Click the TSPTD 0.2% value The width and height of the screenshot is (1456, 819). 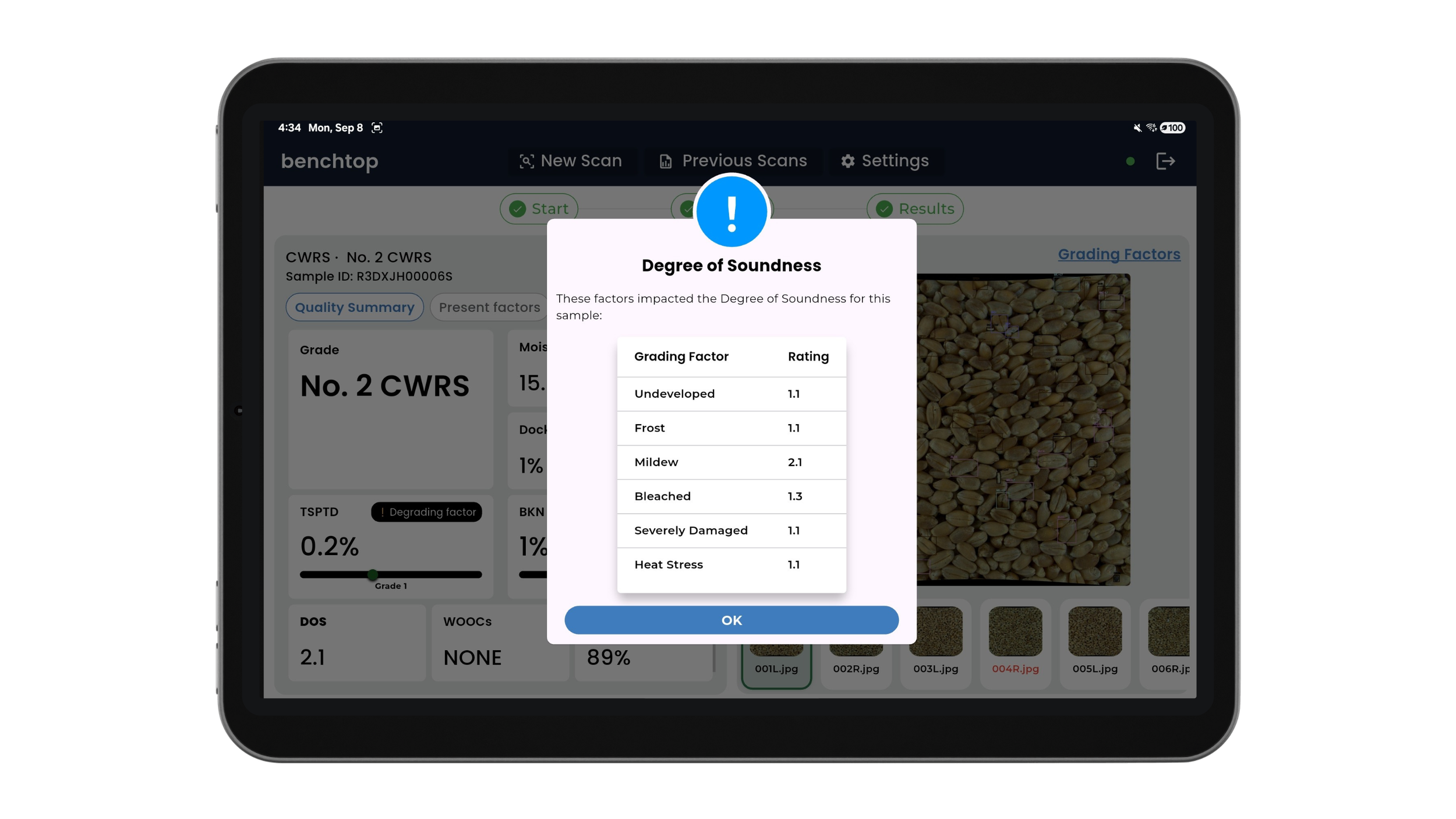click(329, 546)
